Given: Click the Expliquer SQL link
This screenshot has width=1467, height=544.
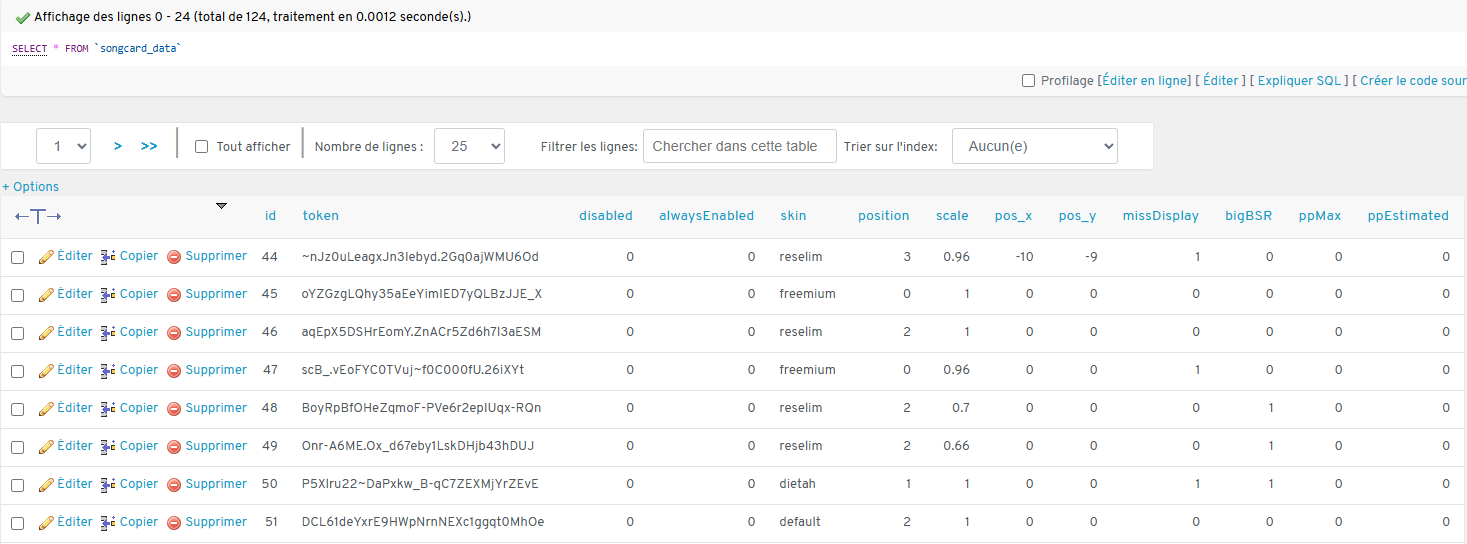Looking at the screenshot, I should 1300,81.
